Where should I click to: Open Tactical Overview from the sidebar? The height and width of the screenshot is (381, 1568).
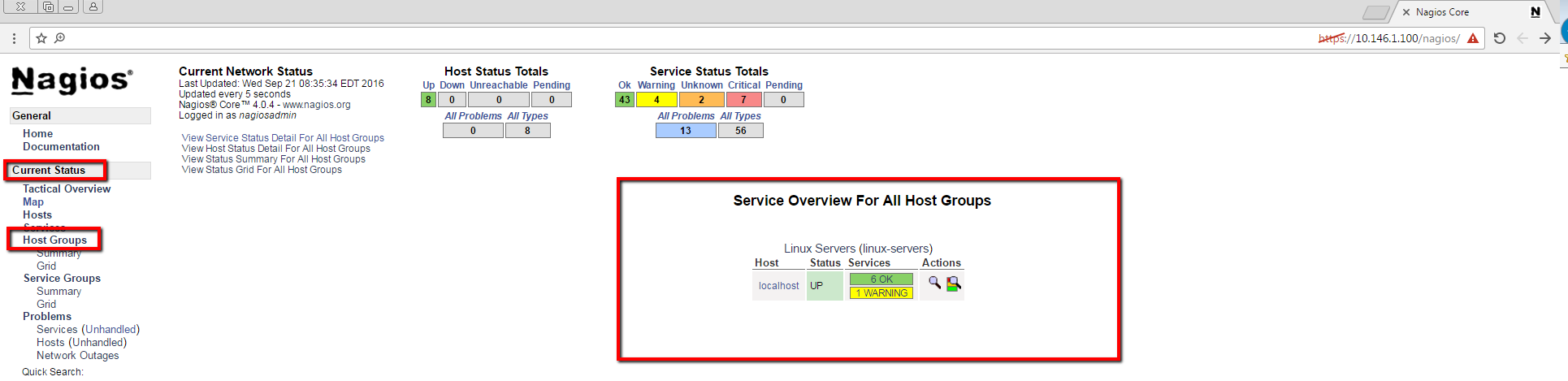pyautogui.click(x=67, y=188)
